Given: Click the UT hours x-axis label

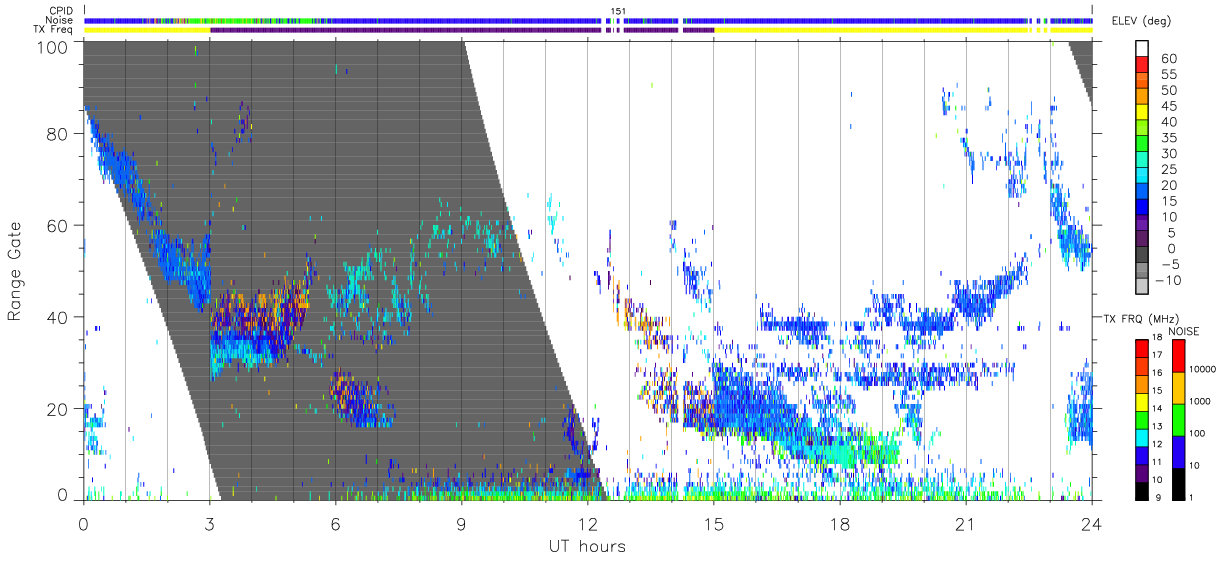Looking at the screenshot, I should [587, 546].
